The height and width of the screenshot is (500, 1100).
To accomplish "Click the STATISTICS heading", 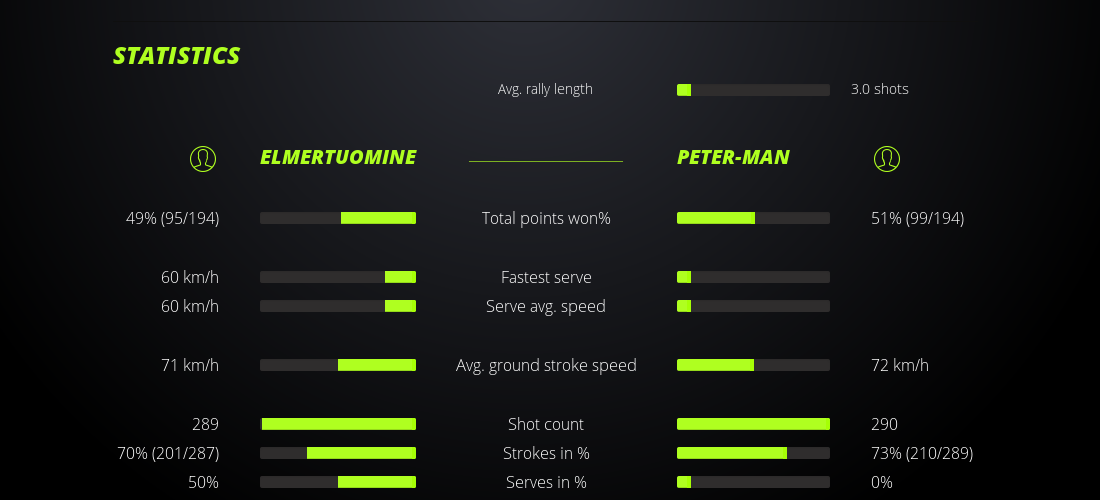I will pos(177,56).
